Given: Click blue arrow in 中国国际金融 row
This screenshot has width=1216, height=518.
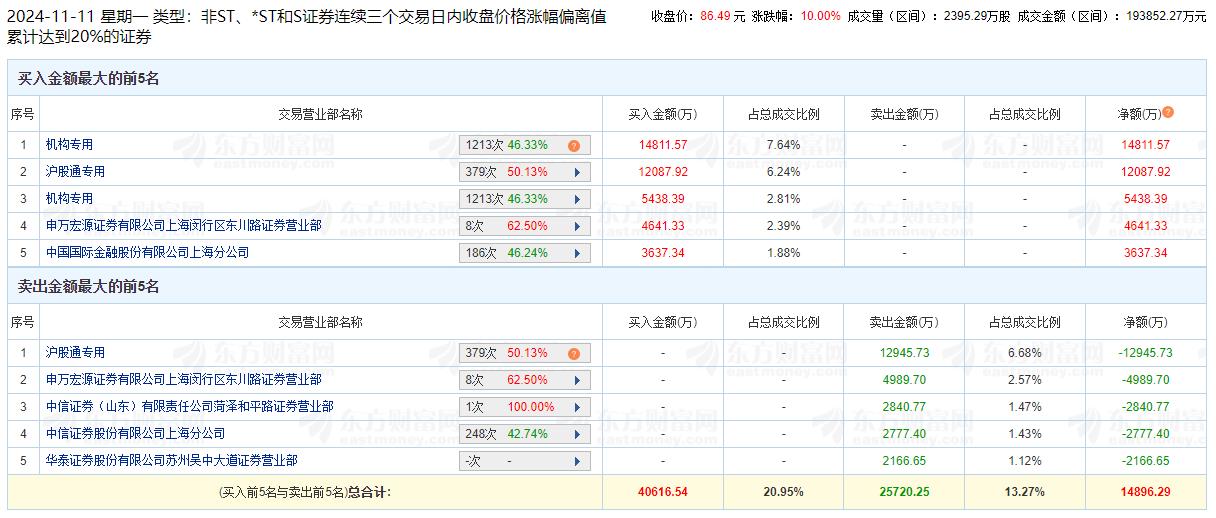Looking at the screenshot, I should pyautogui.click(x=577, y=253).
